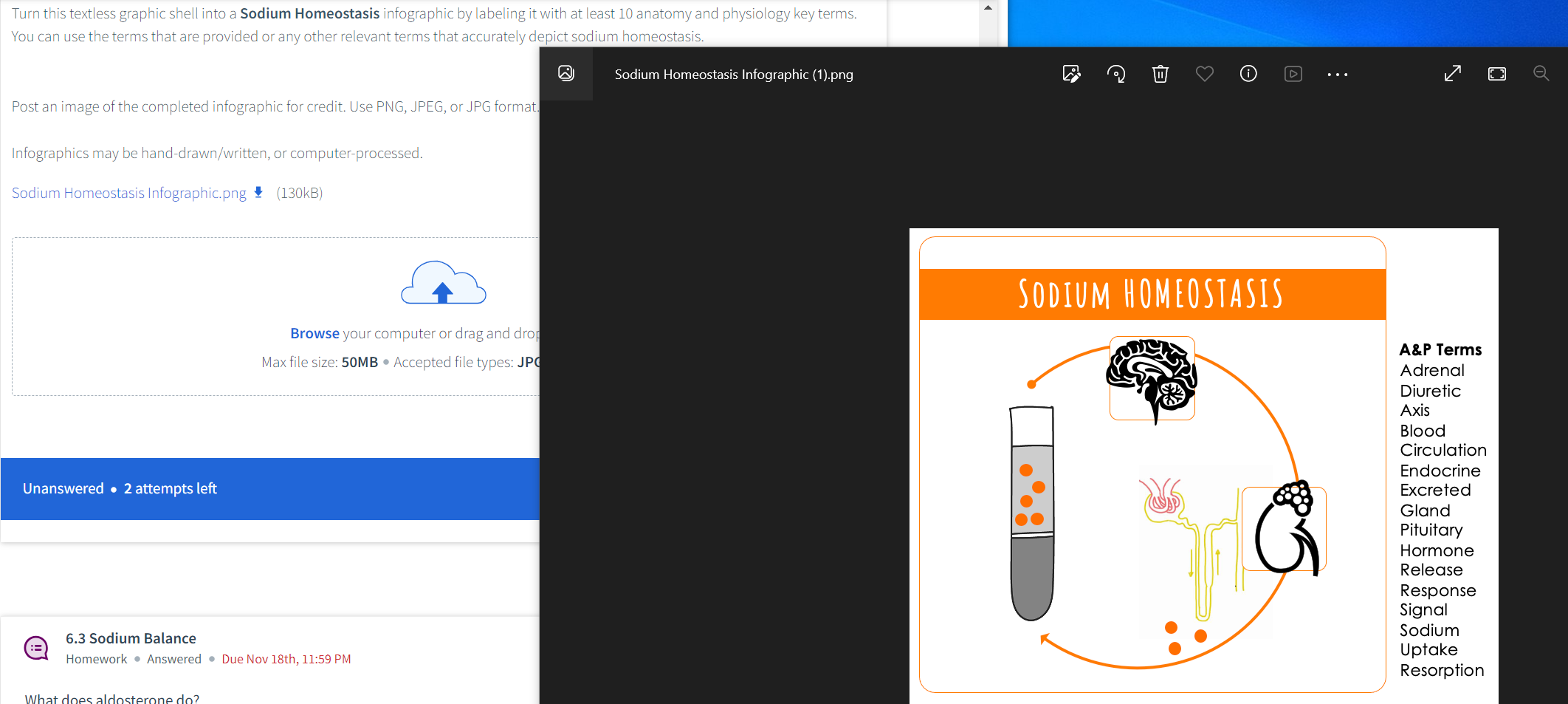1568x704 pixels.
Task: Open the image editing tool in Photos
Action: coord(1072,74)
